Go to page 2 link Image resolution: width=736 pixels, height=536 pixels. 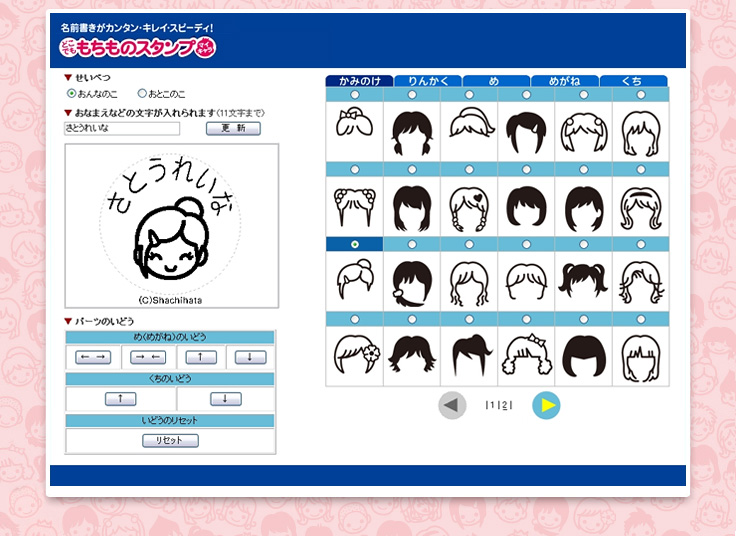(505, 405)
